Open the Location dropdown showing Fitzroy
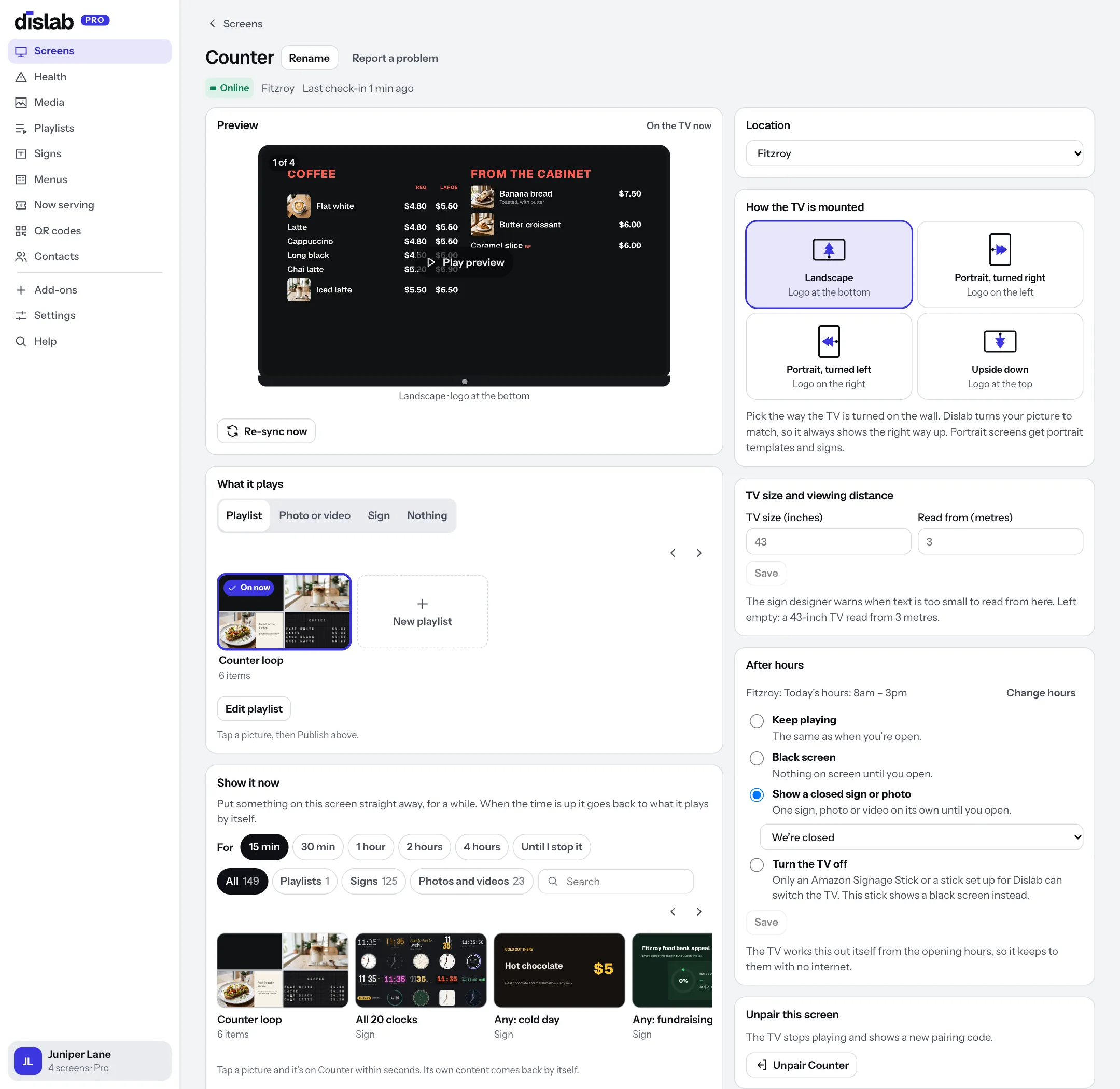The width and height of the screenshot is (1120, 1089). [914, 153]
